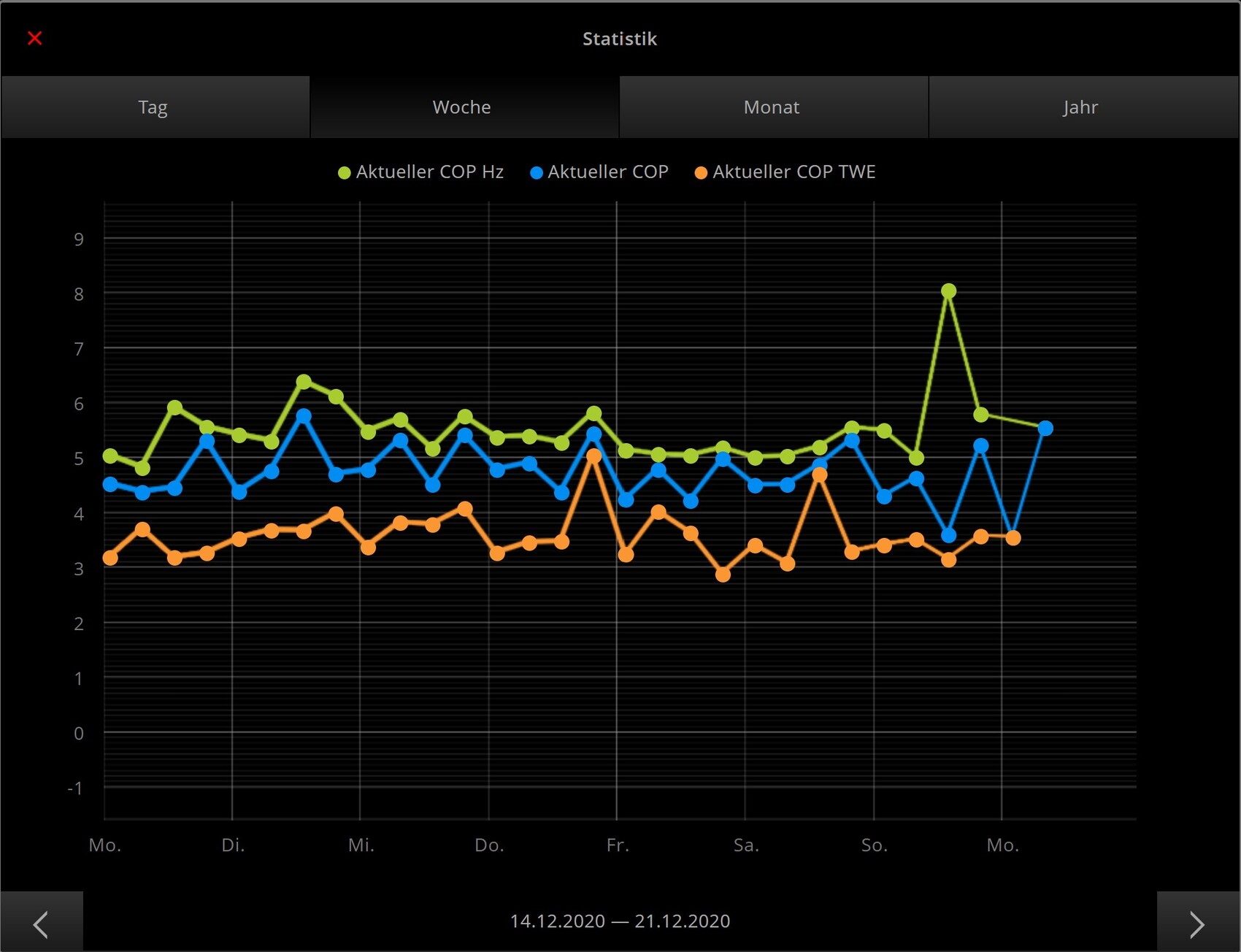This screenshot has width=1241, height=952.
Task: Click the rightmost blue data point
Action: coord(1045,429)
